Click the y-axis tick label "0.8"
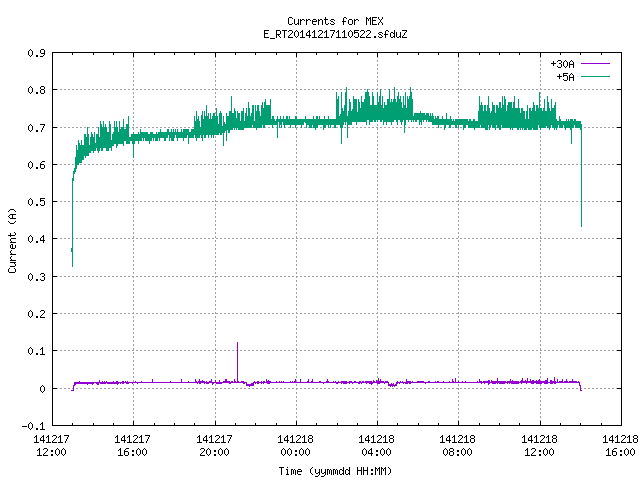 point(36,90)
